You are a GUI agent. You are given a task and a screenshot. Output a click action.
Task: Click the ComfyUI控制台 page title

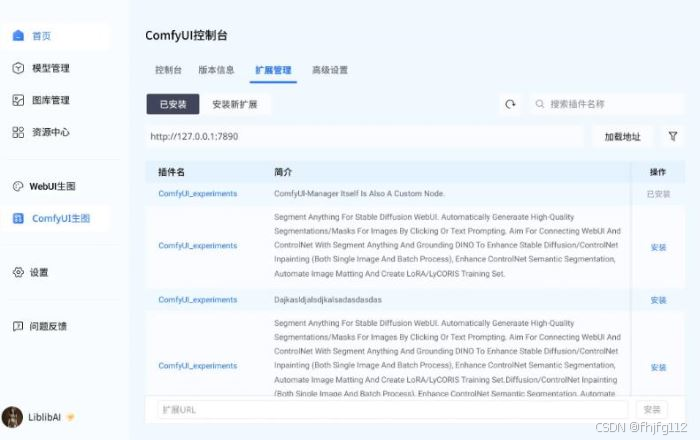pos(186,35)
